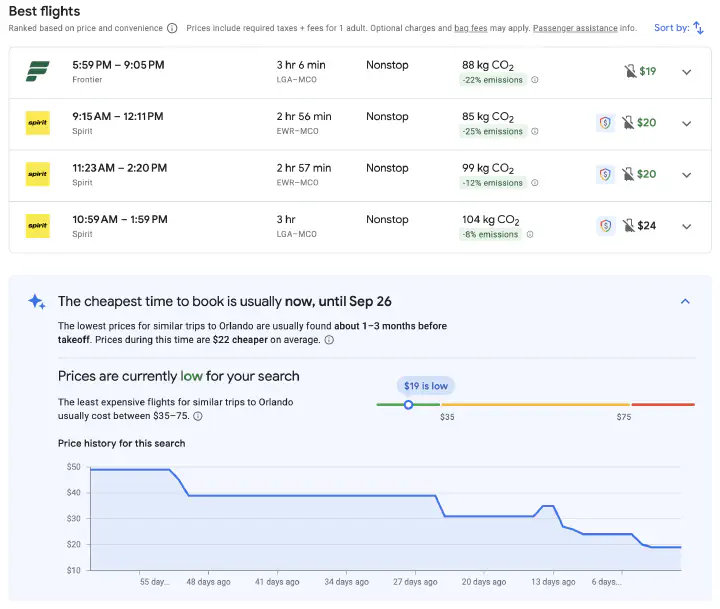Click info icon after $22 cheaper on average

tap(329, 340)
